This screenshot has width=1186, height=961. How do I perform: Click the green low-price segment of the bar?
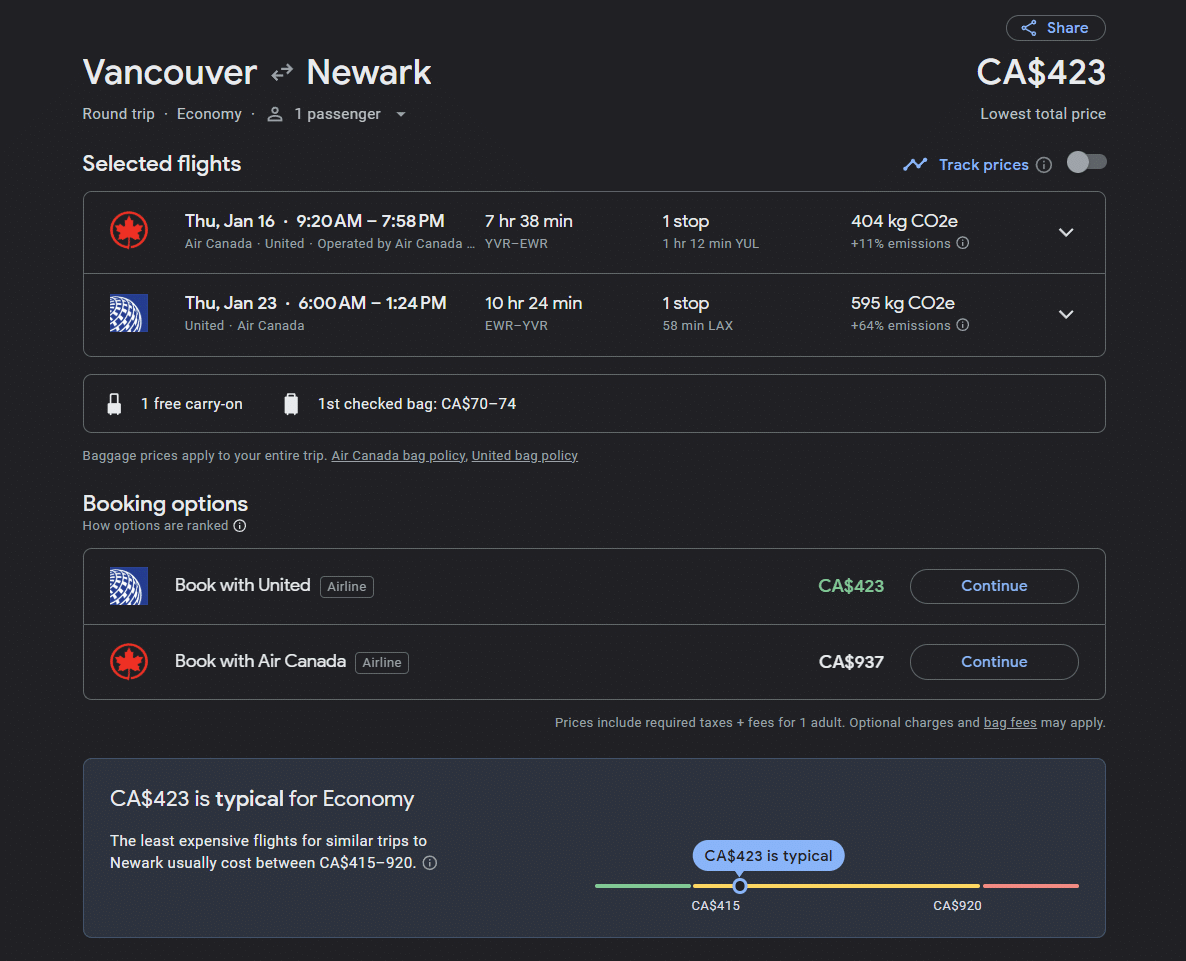(x=643, y=885)
